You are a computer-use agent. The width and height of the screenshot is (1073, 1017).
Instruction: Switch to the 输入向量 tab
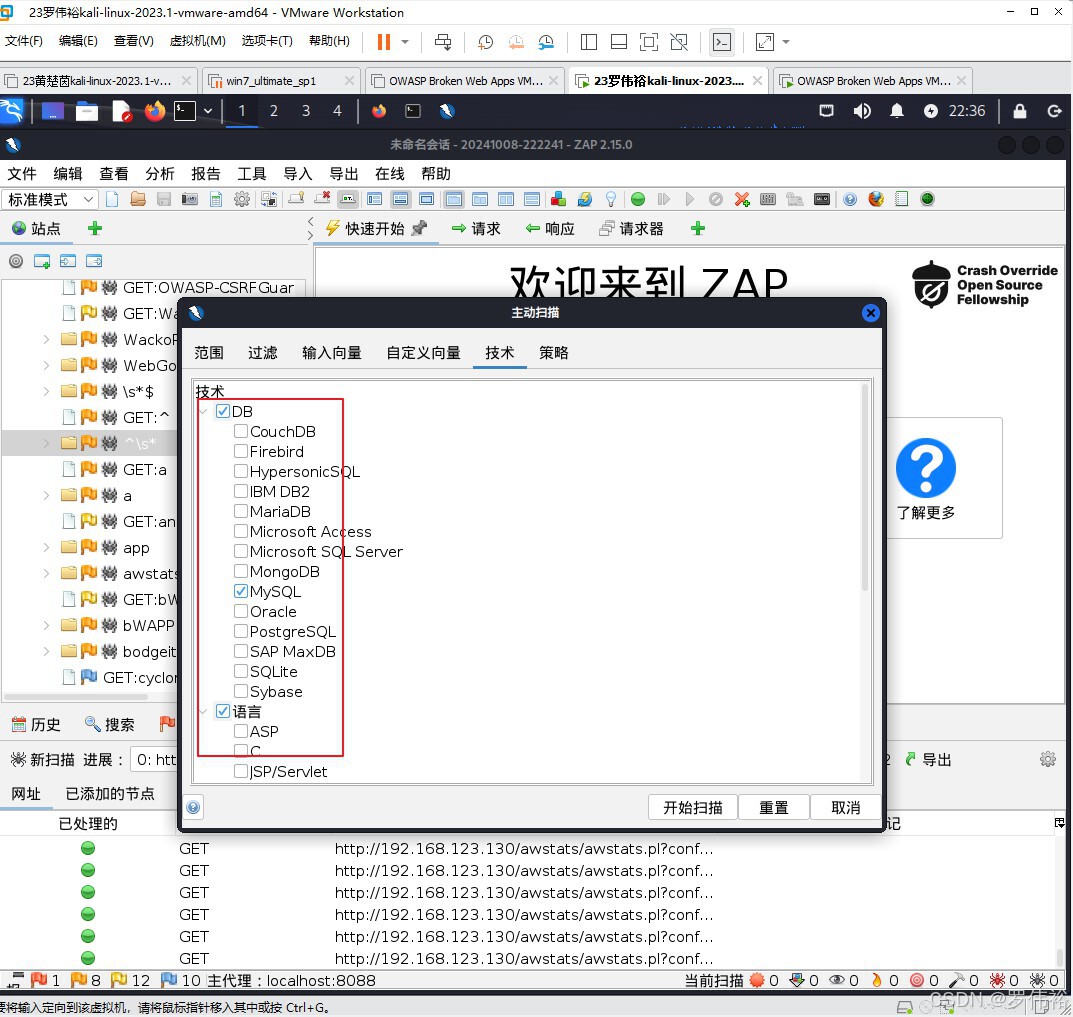click(x=332, y=353)
